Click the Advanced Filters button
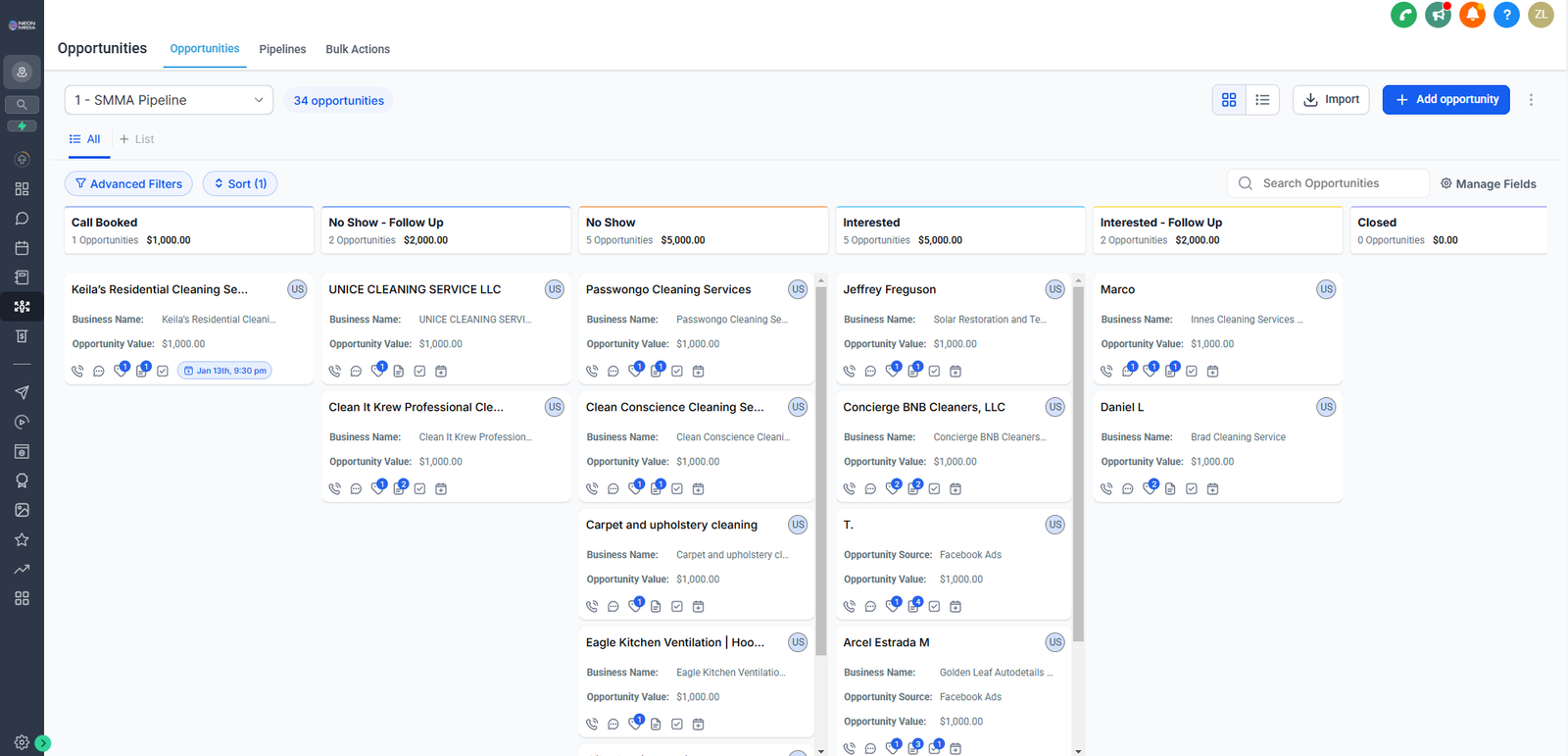Viewport: 1568px width, 756px height. (128, 183)
